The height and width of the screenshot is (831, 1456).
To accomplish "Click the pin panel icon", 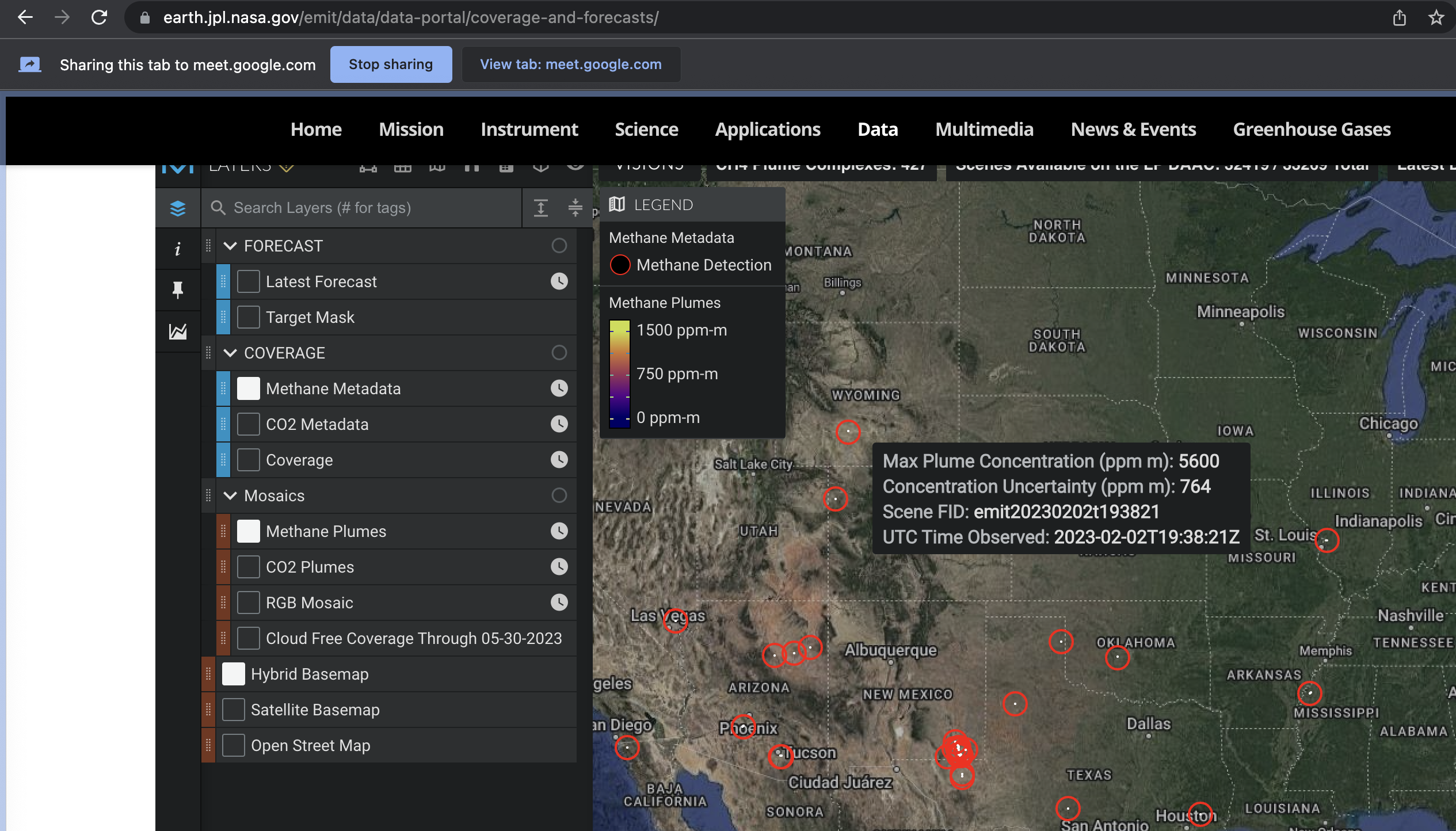I will (x=178, y=289).
